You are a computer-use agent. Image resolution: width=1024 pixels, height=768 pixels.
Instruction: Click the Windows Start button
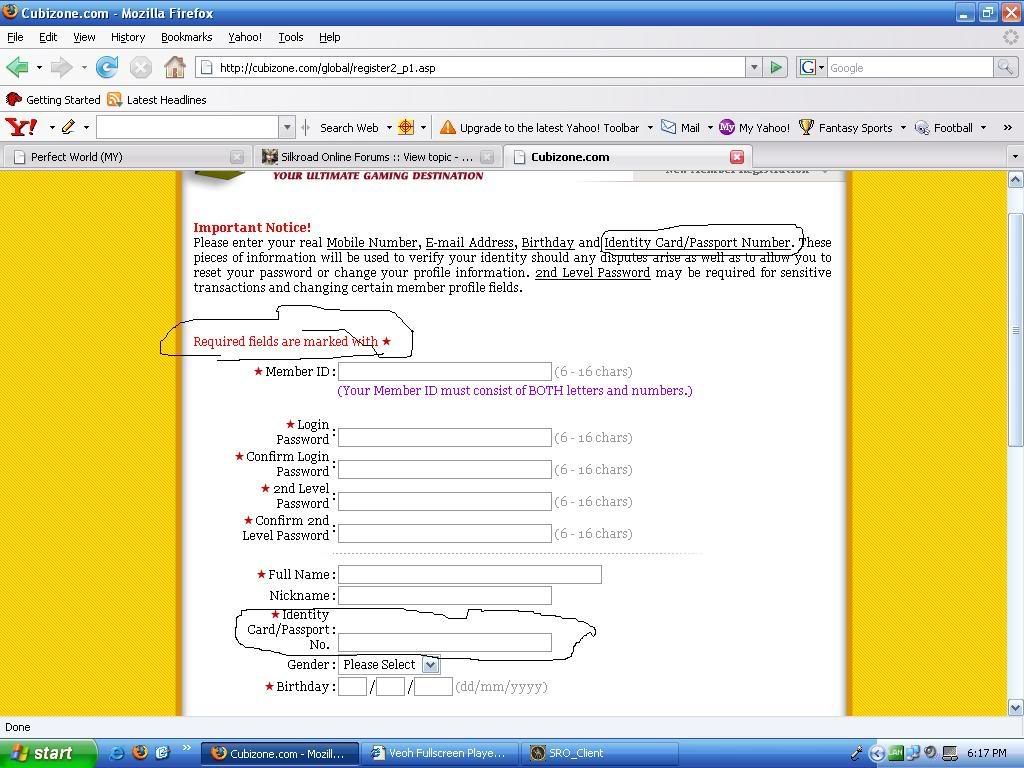coord(40,753)
